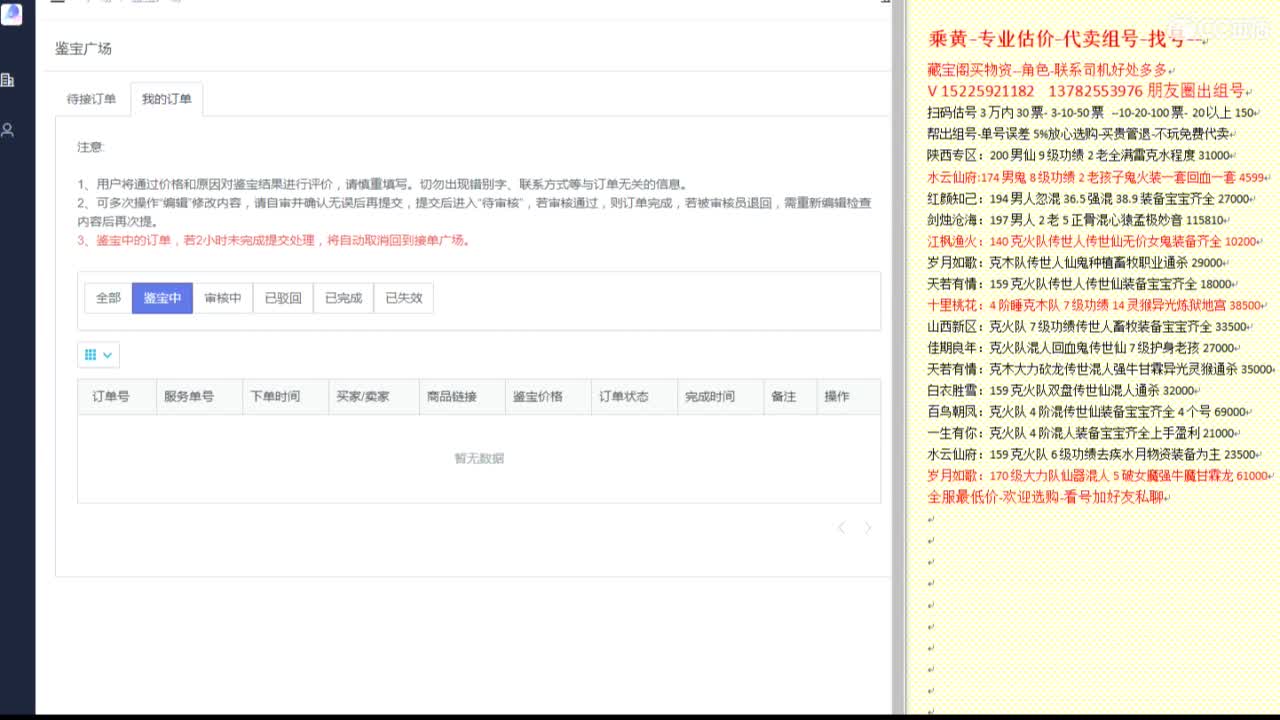The width and height of the screenshot is (1280, 720).
Task: Click the app logo icon in sidebar
Action: point(11,14)
